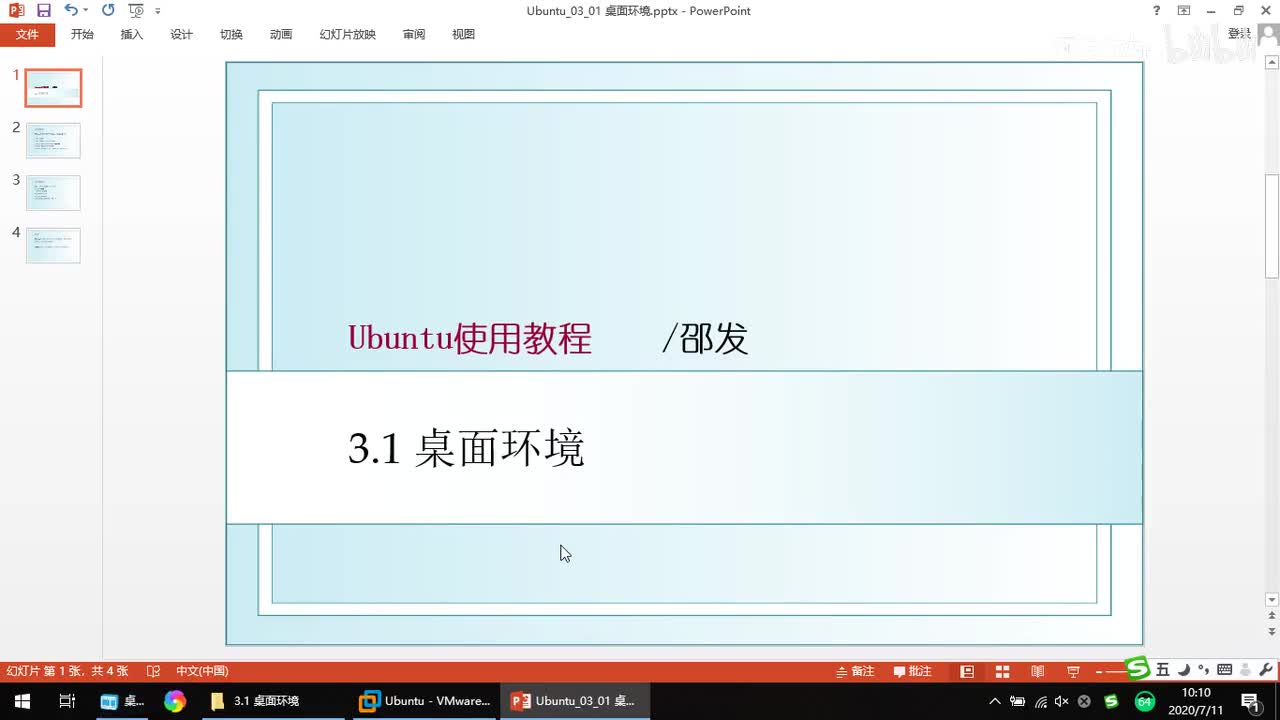1280x720 pixels.
Task: Switch to the 幻灯片放映 tab
Action: [348, 34]
